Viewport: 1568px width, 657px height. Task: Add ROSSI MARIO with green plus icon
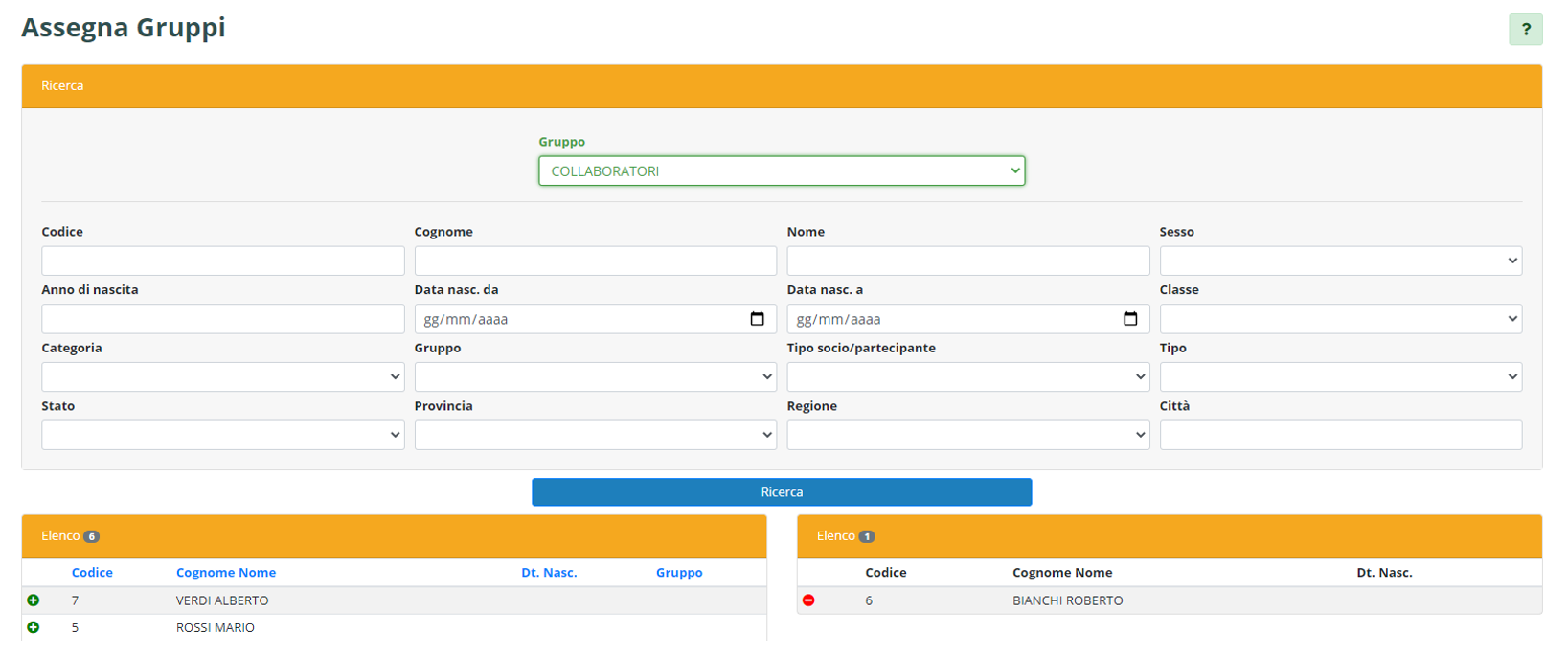pos(34,627)
